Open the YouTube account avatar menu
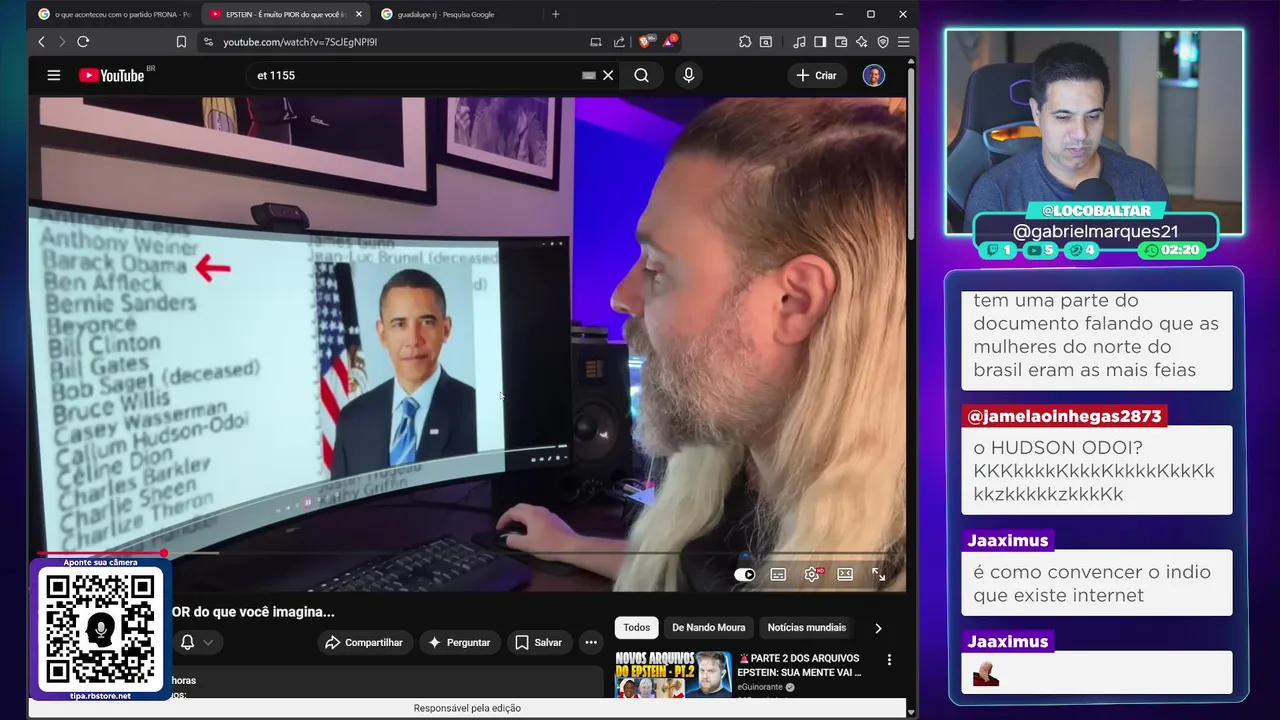Viewport: 1280px width, 720px height. pos(874,76)
